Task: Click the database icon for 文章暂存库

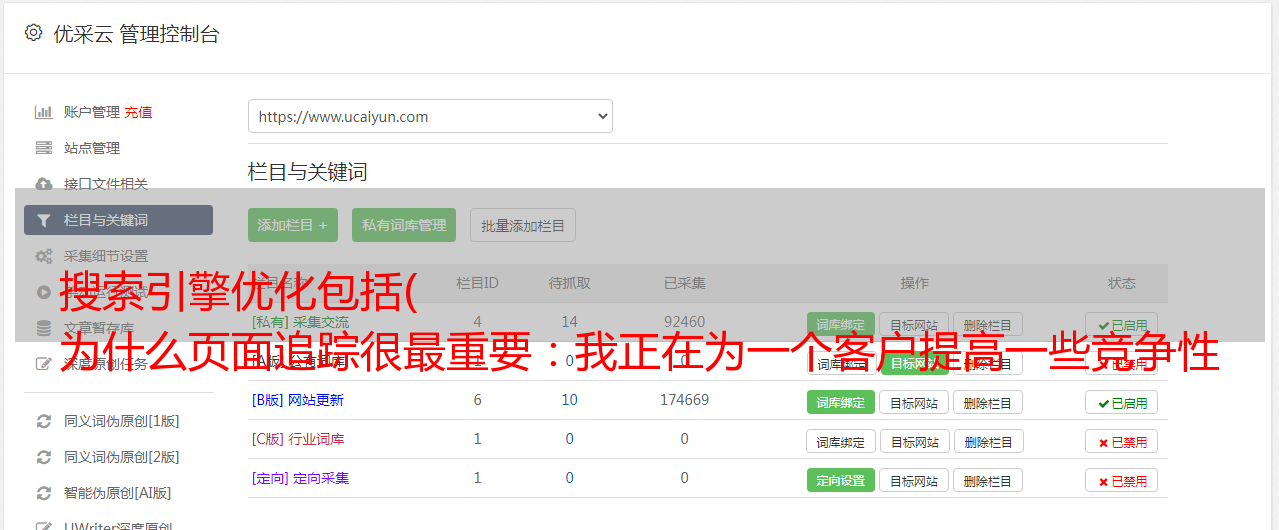Action: pos(43,328)
